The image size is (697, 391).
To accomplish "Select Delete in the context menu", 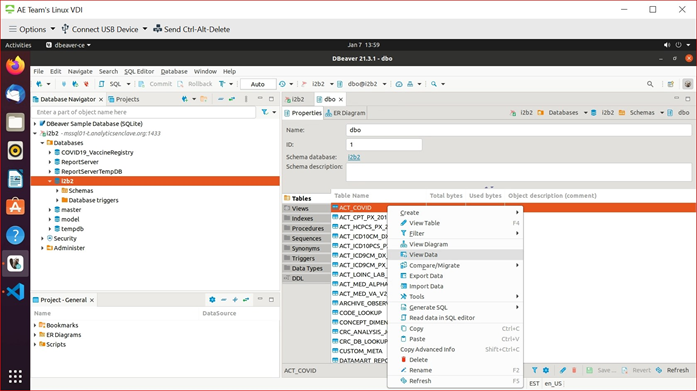I will [x=455, y=359].
